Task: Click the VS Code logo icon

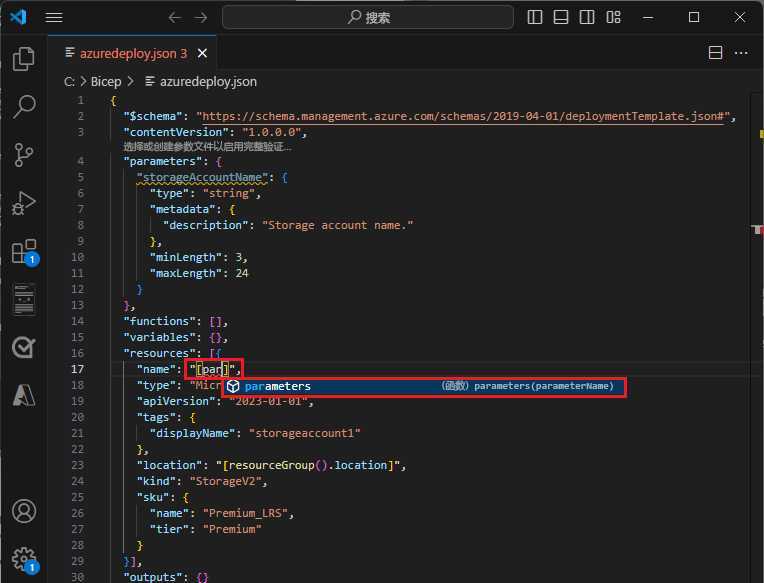Action: 19,18
